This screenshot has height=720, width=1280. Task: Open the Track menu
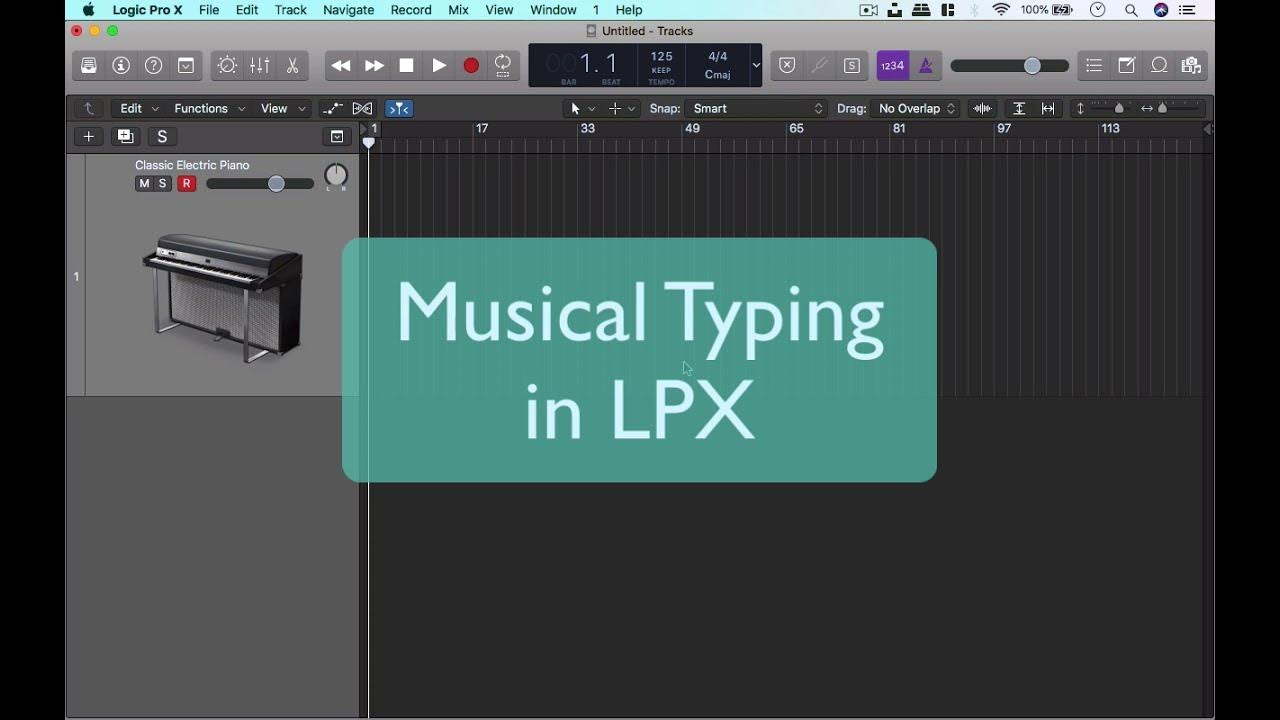(291, 10)
